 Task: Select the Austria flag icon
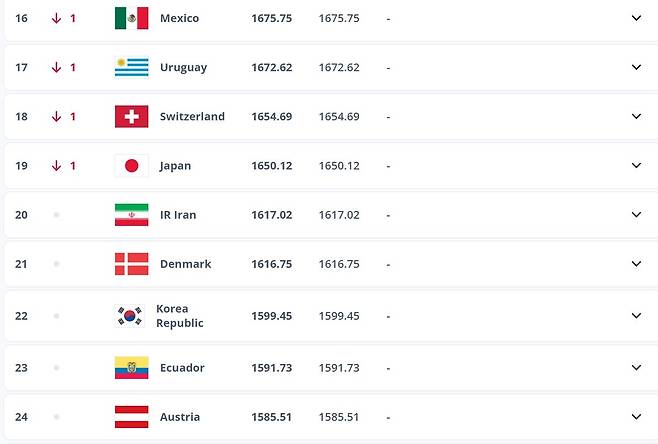131,417
